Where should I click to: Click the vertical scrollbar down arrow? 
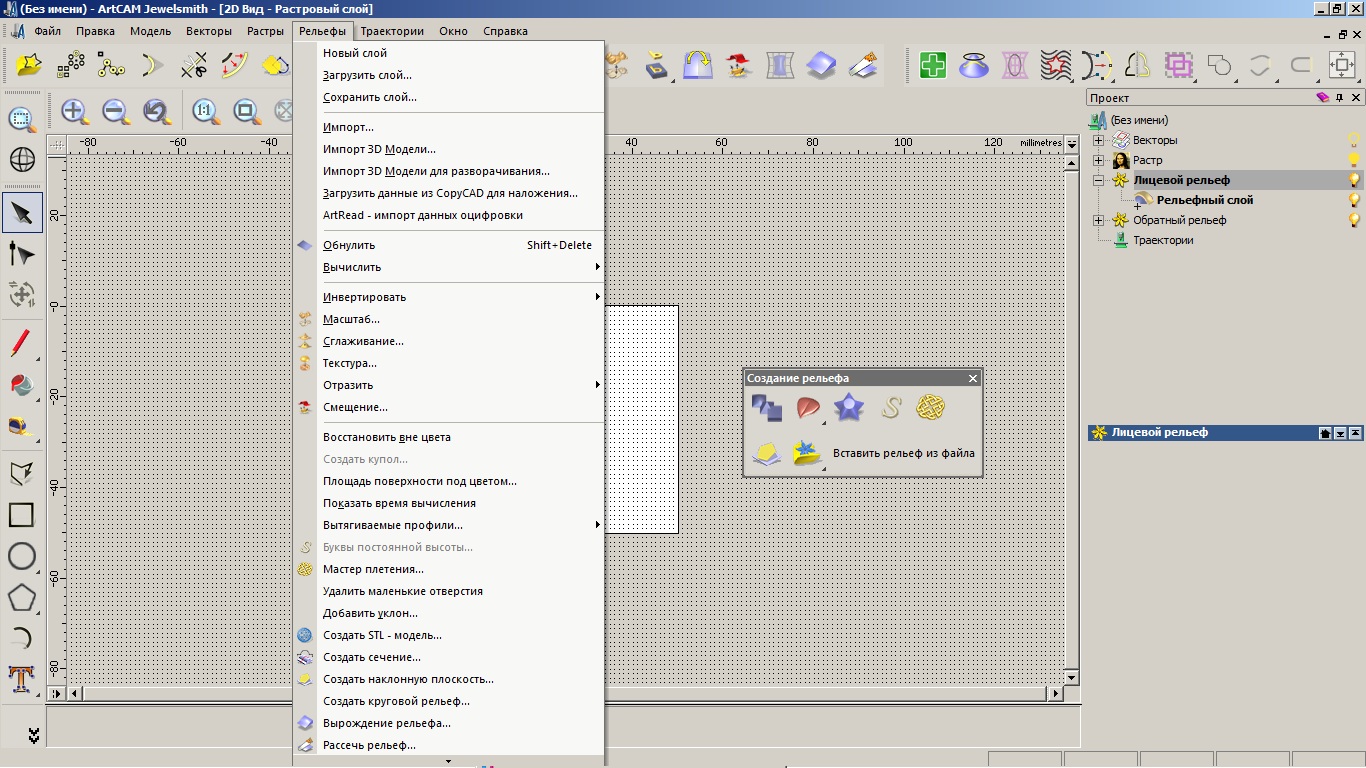pos(1071,677)
